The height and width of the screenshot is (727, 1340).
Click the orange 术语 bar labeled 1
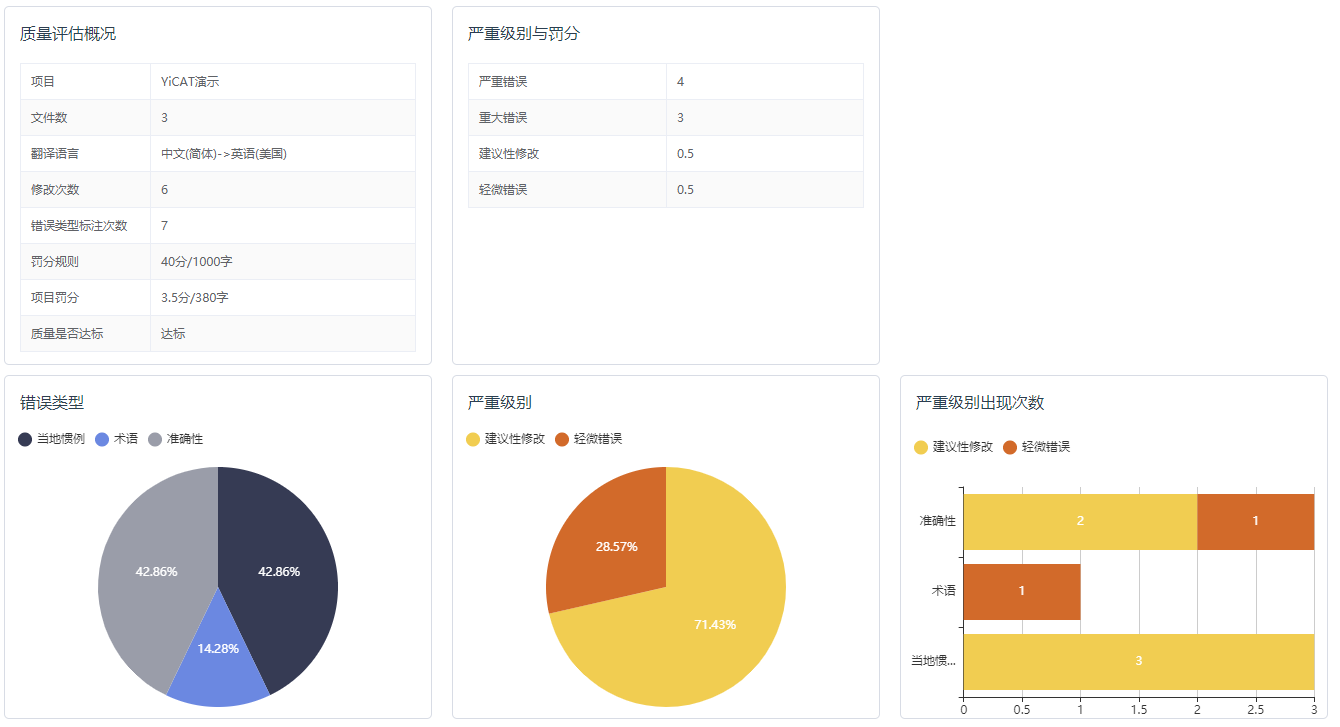pyautogui.click(x=1021, y=591)
